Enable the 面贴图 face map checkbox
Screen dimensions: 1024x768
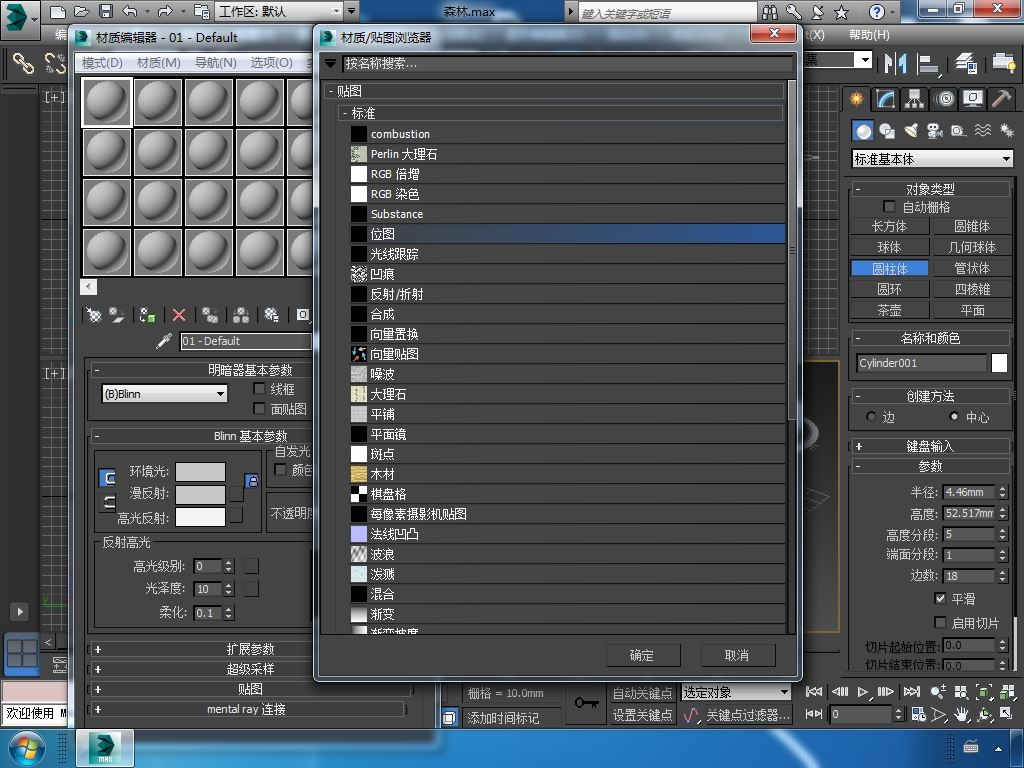tap(259, 409)
